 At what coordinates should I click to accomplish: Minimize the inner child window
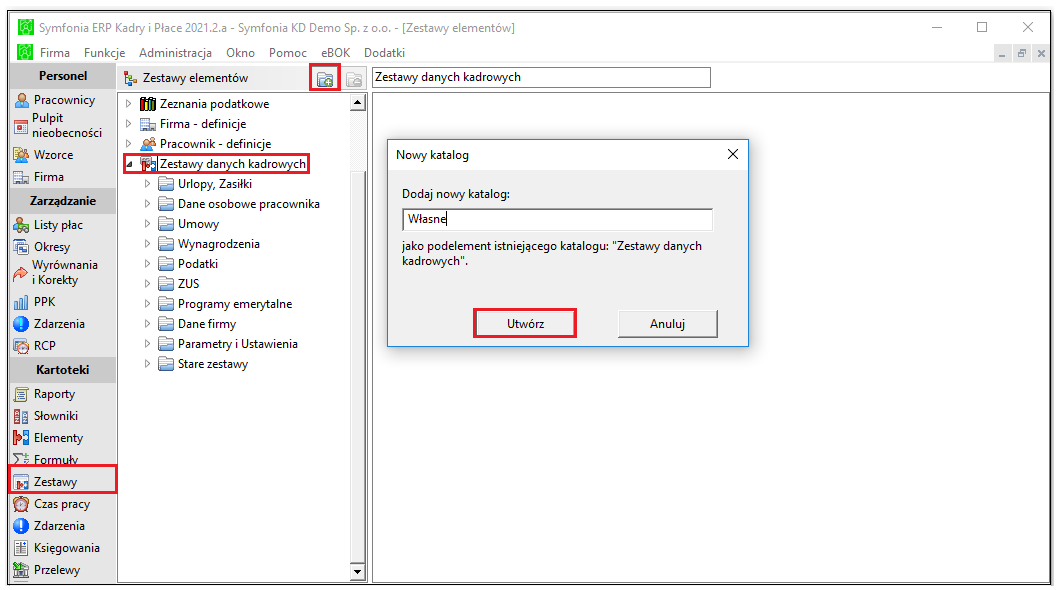1002,54
